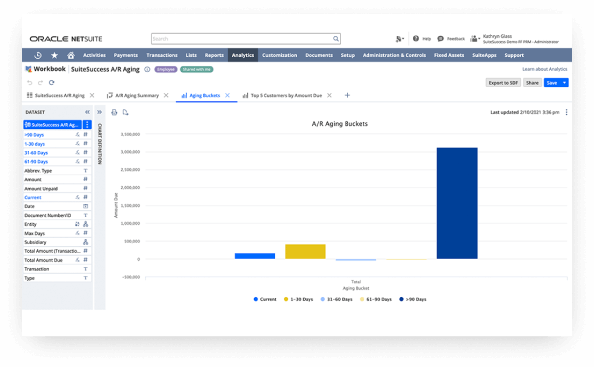The height and width of the screenshot is (367, 594).
Task: Toggle 31-60 Days legend series
Action: 336,299
